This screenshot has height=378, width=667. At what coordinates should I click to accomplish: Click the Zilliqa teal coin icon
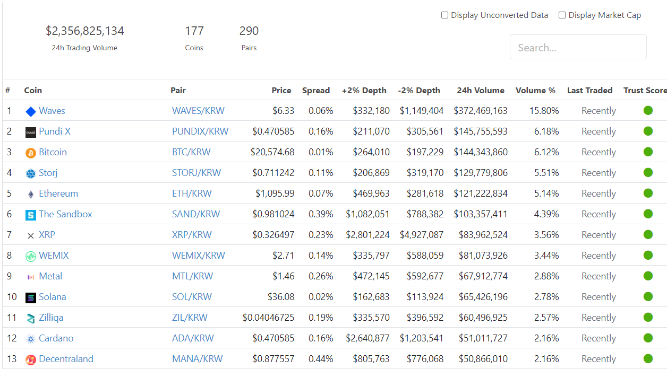click(31, 318)
